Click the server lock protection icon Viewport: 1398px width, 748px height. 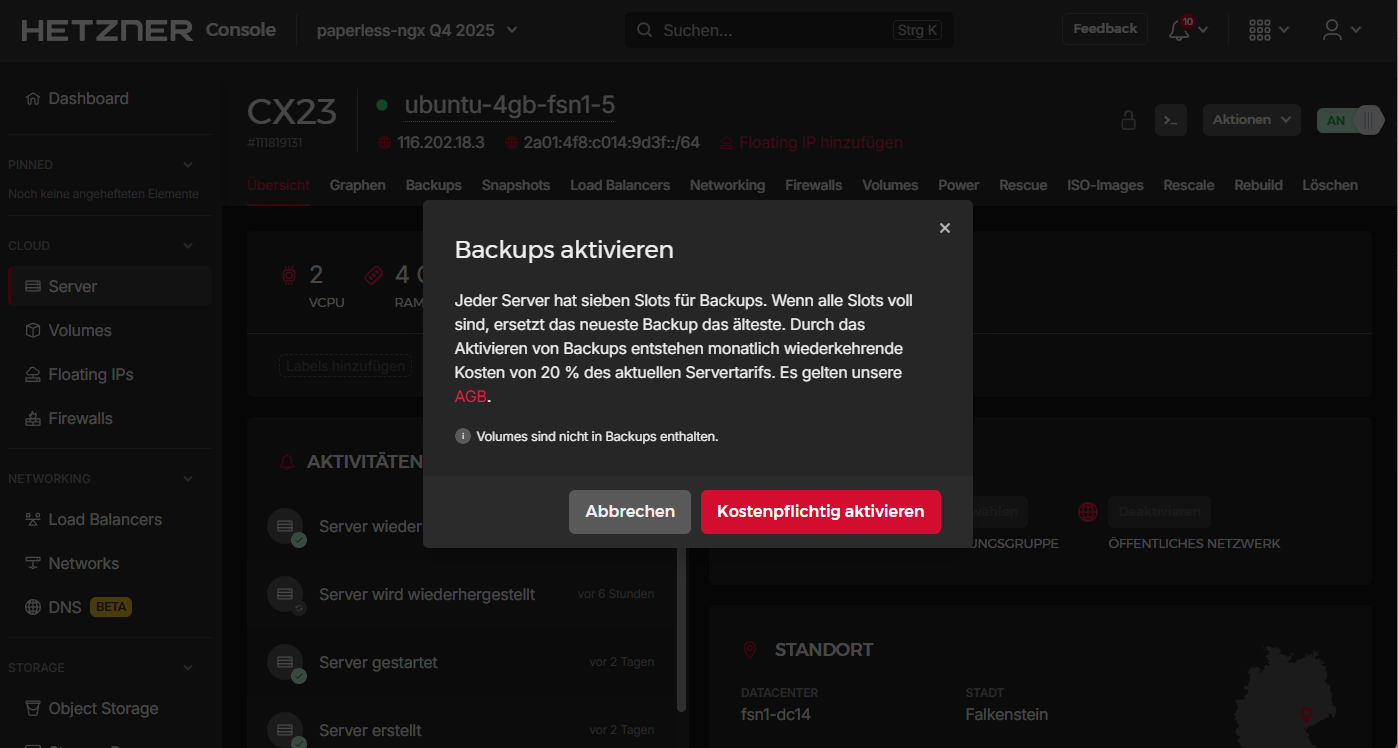[1128, 120]
